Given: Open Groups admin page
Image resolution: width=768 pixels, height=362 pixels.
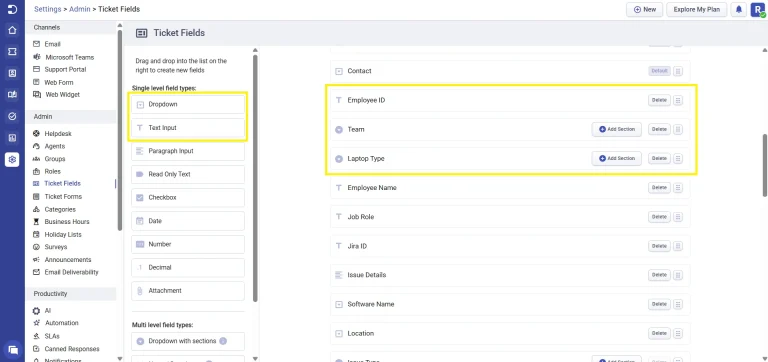Looking at the screenshot, I should (55, 159).
